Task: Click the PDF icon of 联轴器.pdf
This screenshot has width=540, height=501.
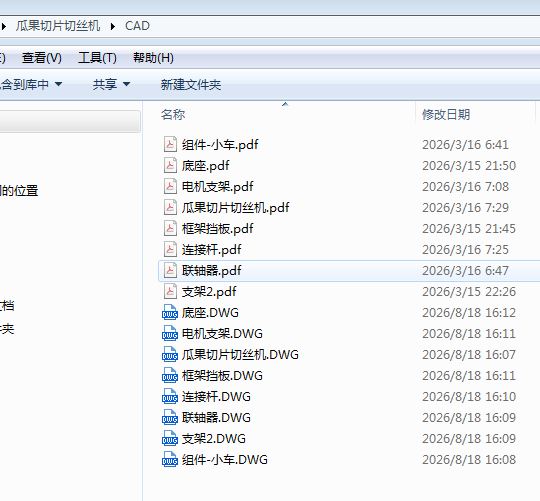Action: click(x=170, y=271)
